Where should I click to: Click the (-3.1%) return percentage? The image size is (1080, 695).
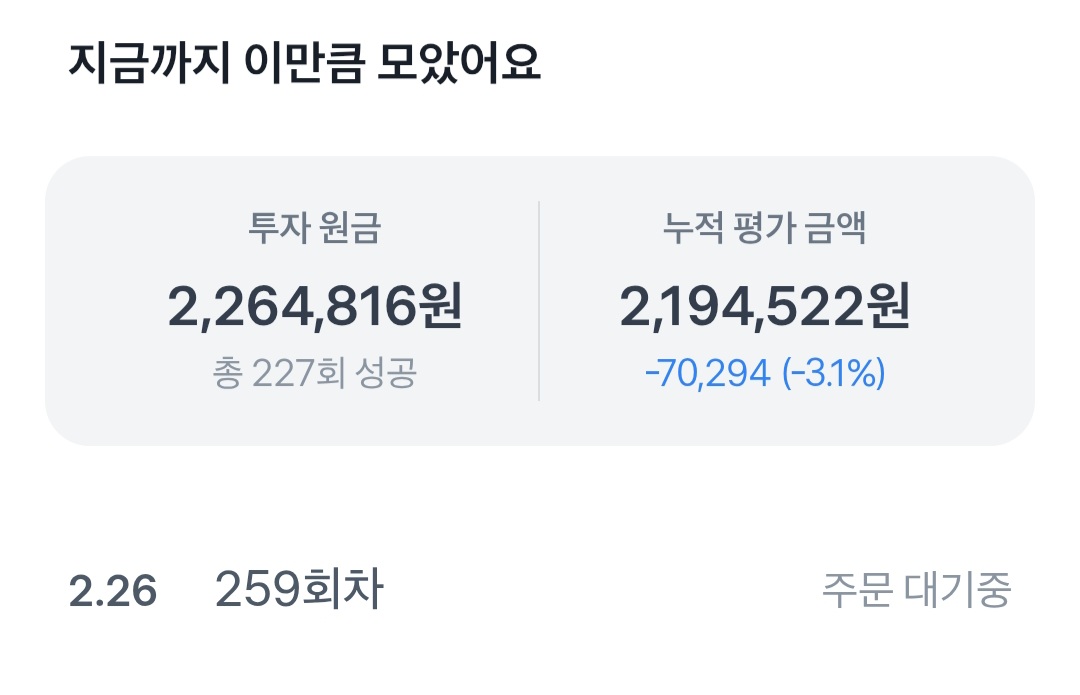(x=834, y=374)
